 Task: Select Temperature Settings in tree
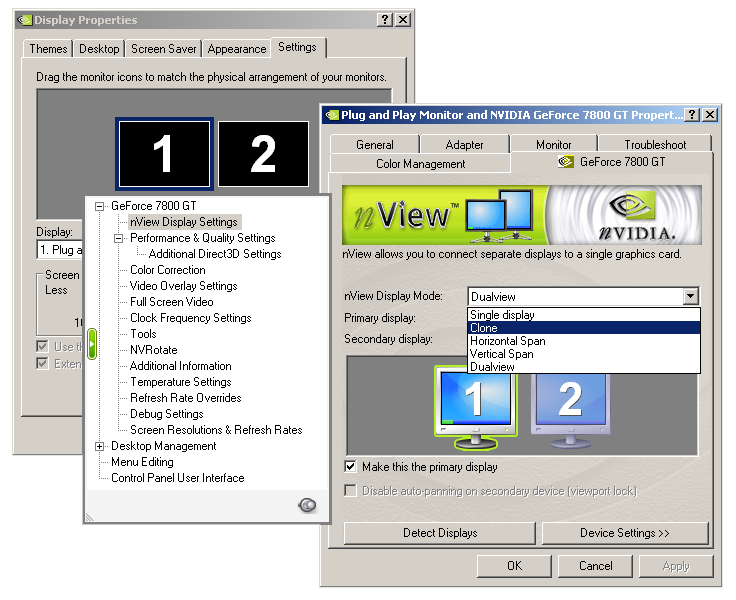[181, 382]
